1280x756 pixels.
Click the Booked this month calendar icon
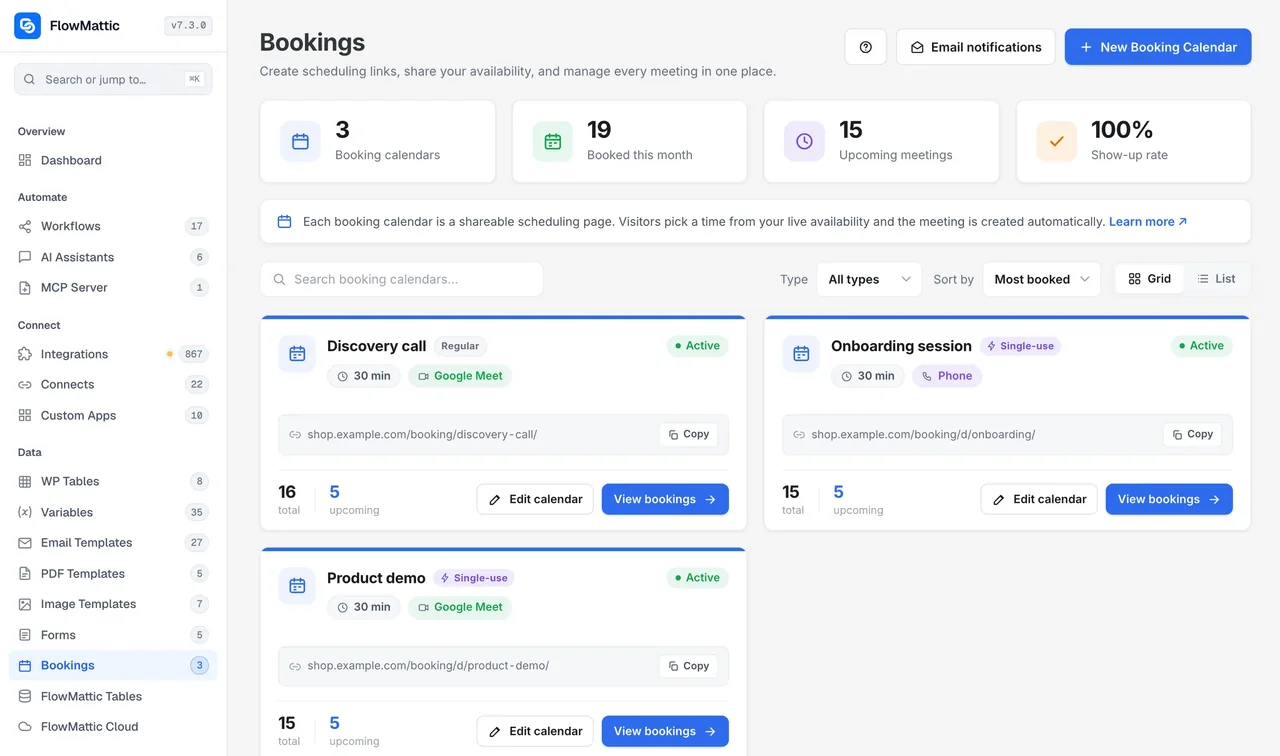553,142
